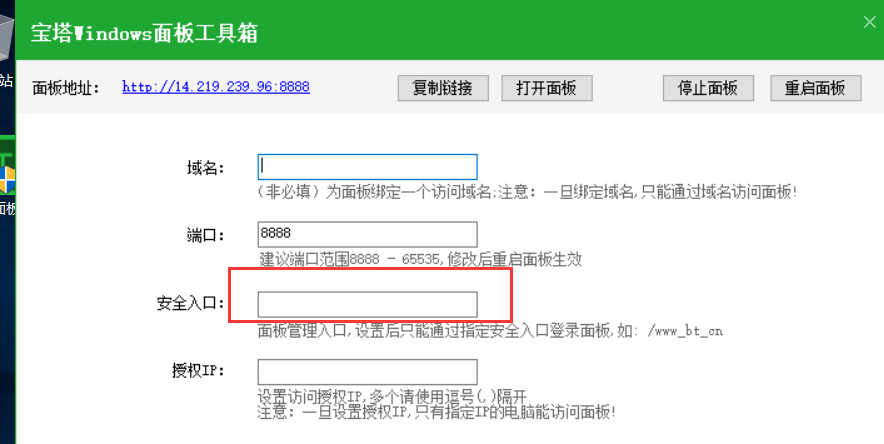
Task: Click the hint 设置访问授权IP,多个请使用逗号
Action: 392,396
